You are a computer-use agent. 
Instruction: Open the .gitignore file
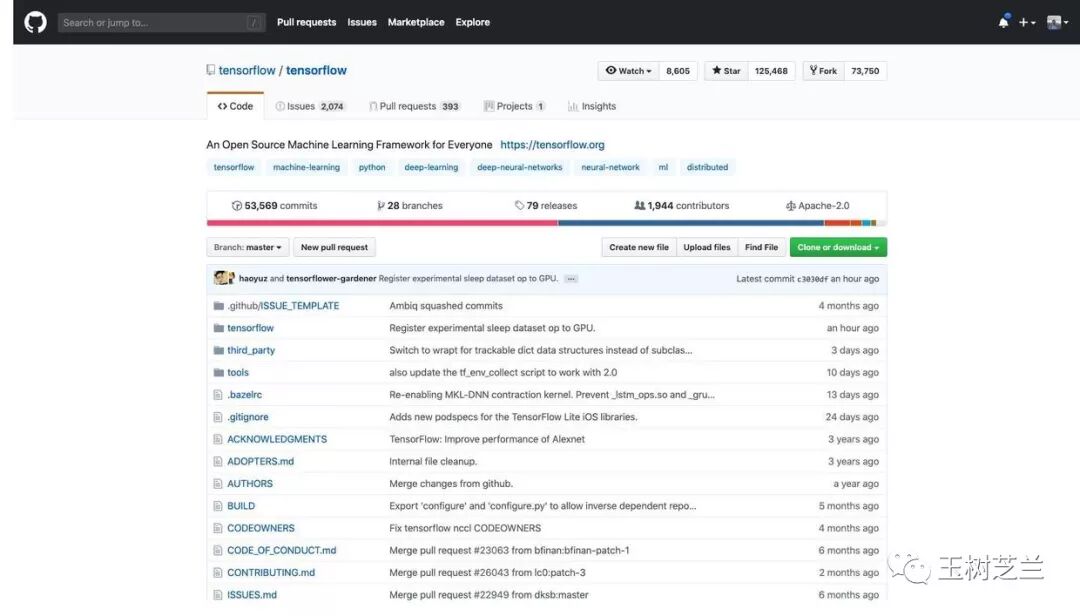point(248,417)
